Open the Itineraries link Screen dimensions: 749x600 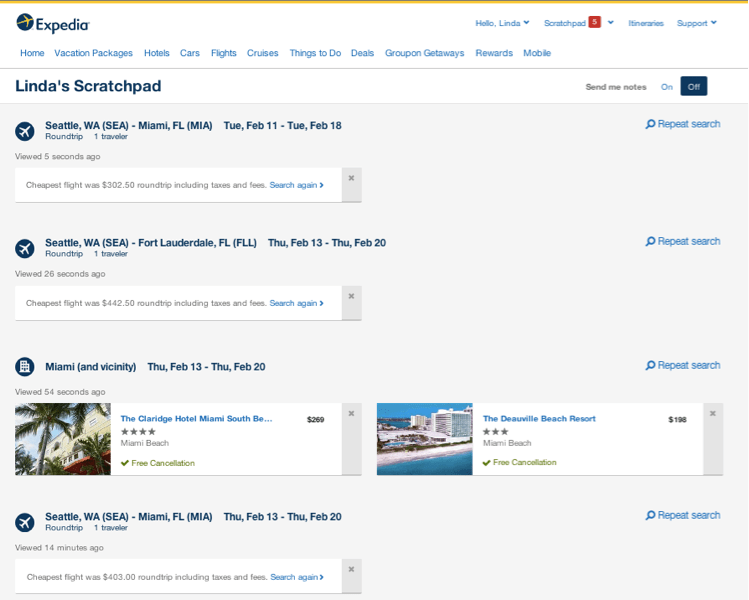click(646, 23)
